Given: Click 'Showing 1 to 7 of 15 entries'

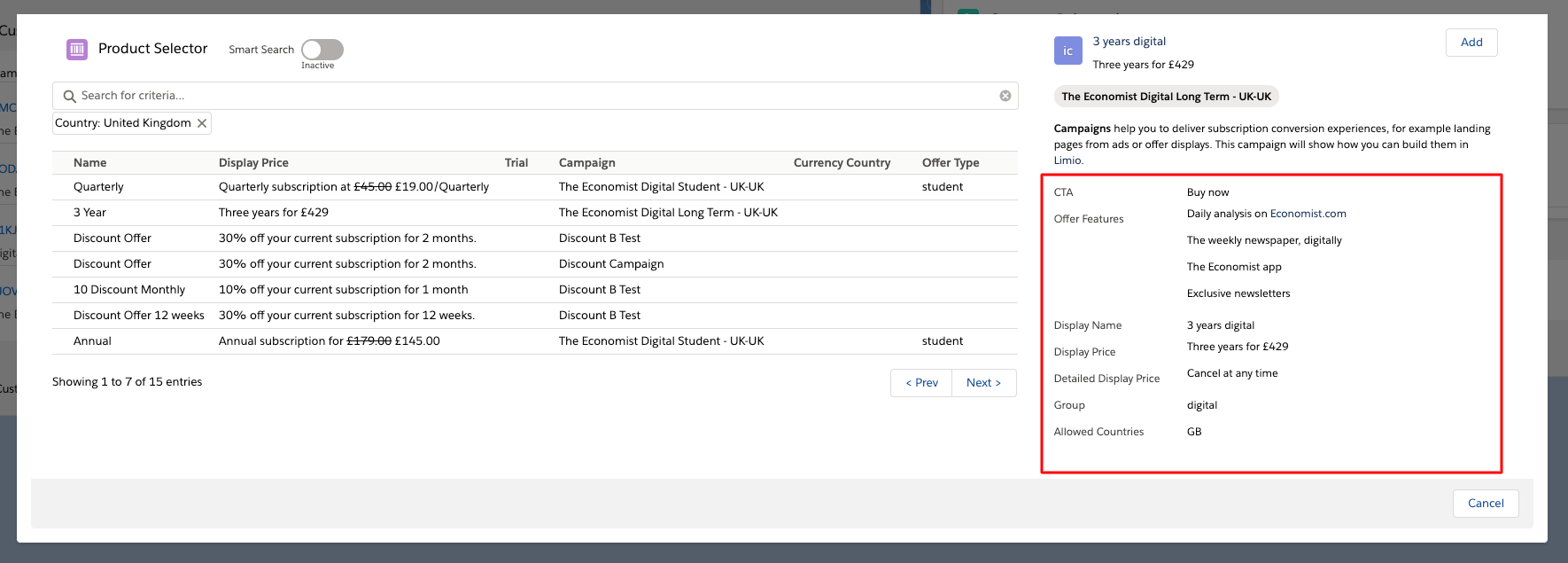Looking at the screenshot, I should click(127, 382).
